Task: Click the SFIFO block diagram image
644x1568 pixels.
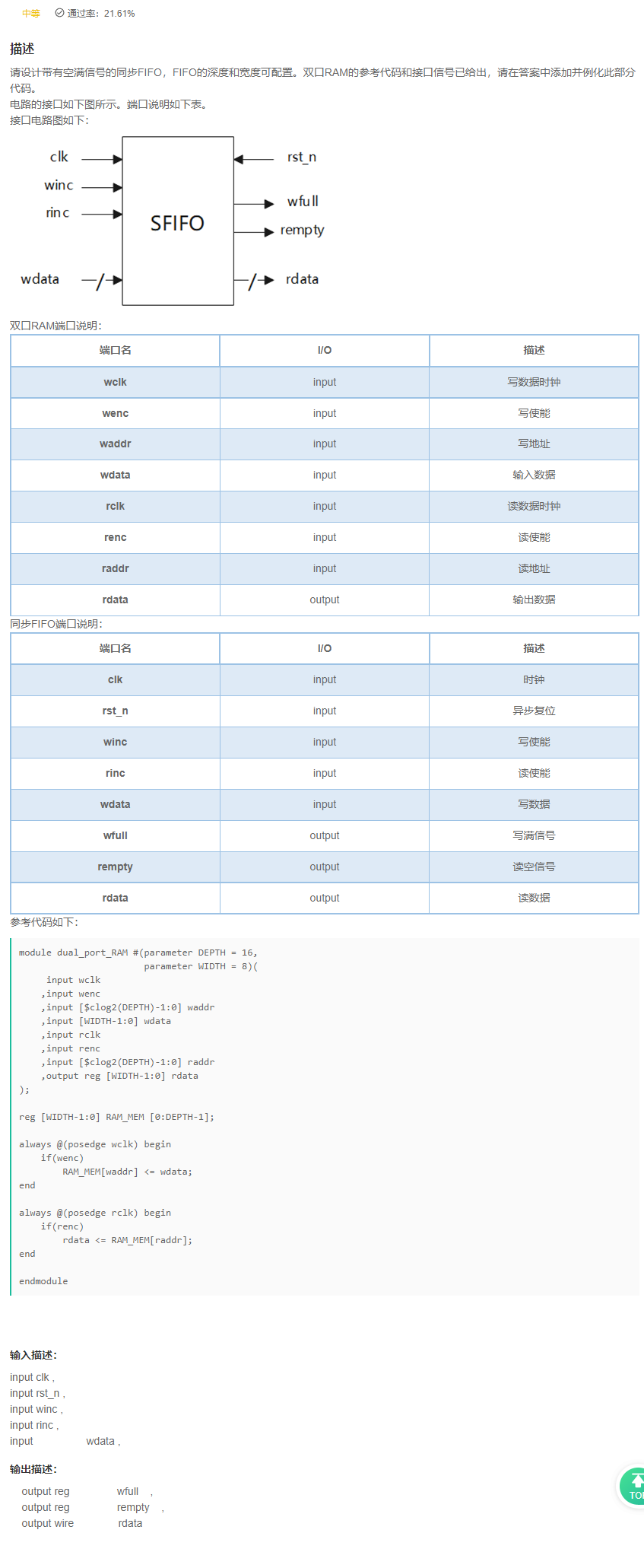Action: pyautogui.click(x=173, y=221)
